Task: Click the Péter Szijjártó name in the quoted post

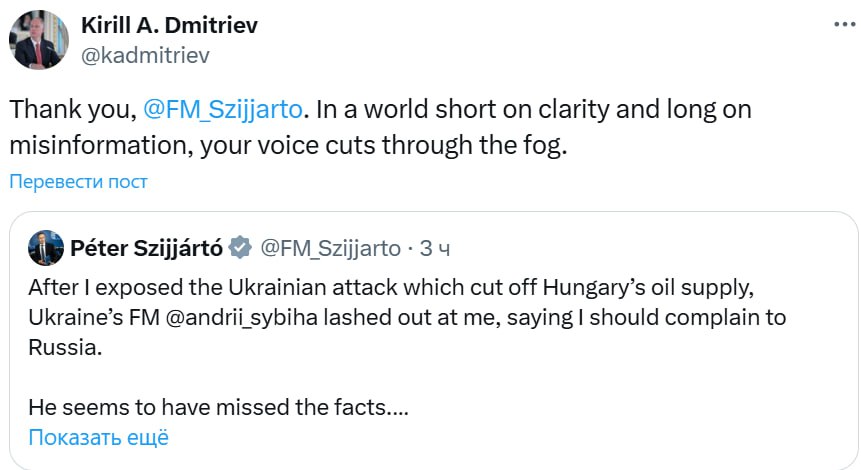Action: 145,247
